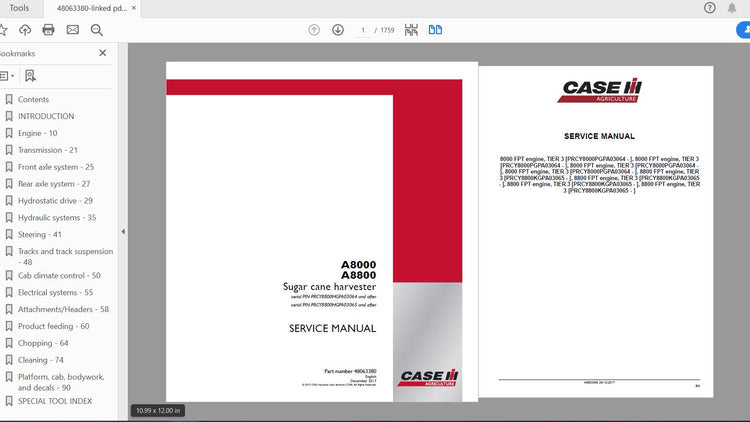This screenshot has width=750, height=422.
Task: Open Cab climate control - 50 bookmark
Action: coord(59,276)
